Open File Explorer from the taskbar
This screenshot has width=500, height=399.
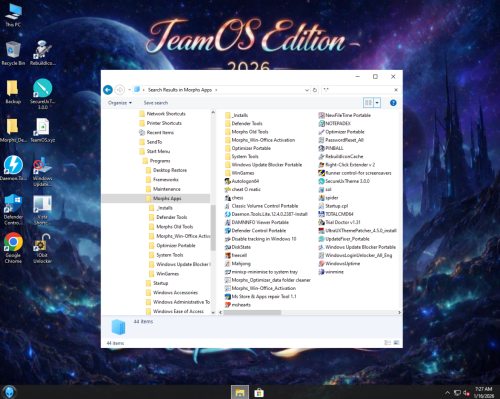point(240,392)
